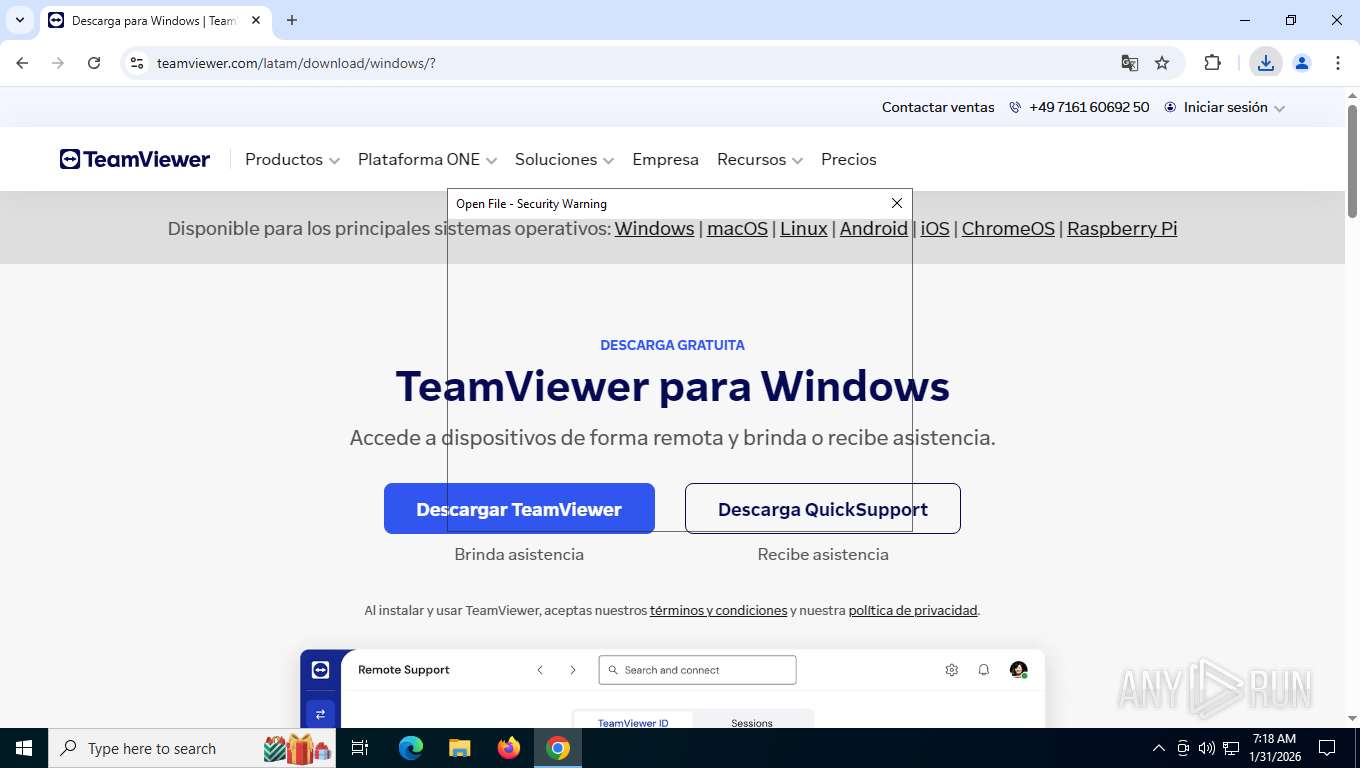1360x768 pixels.
Task: Switch to the Sessions tab
Action: coord(752,722)
